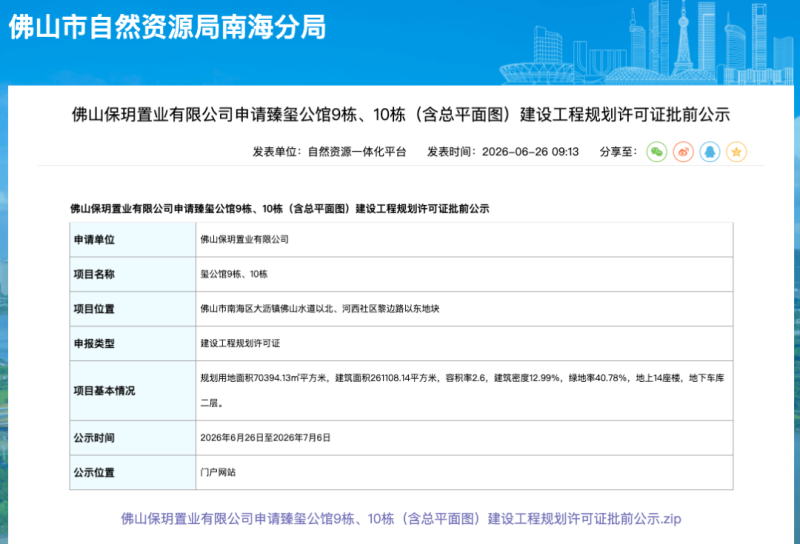Download the 批前公示.zip attachment
The height and width of the screenshot is (544, 800).
[x=401, y=518]
